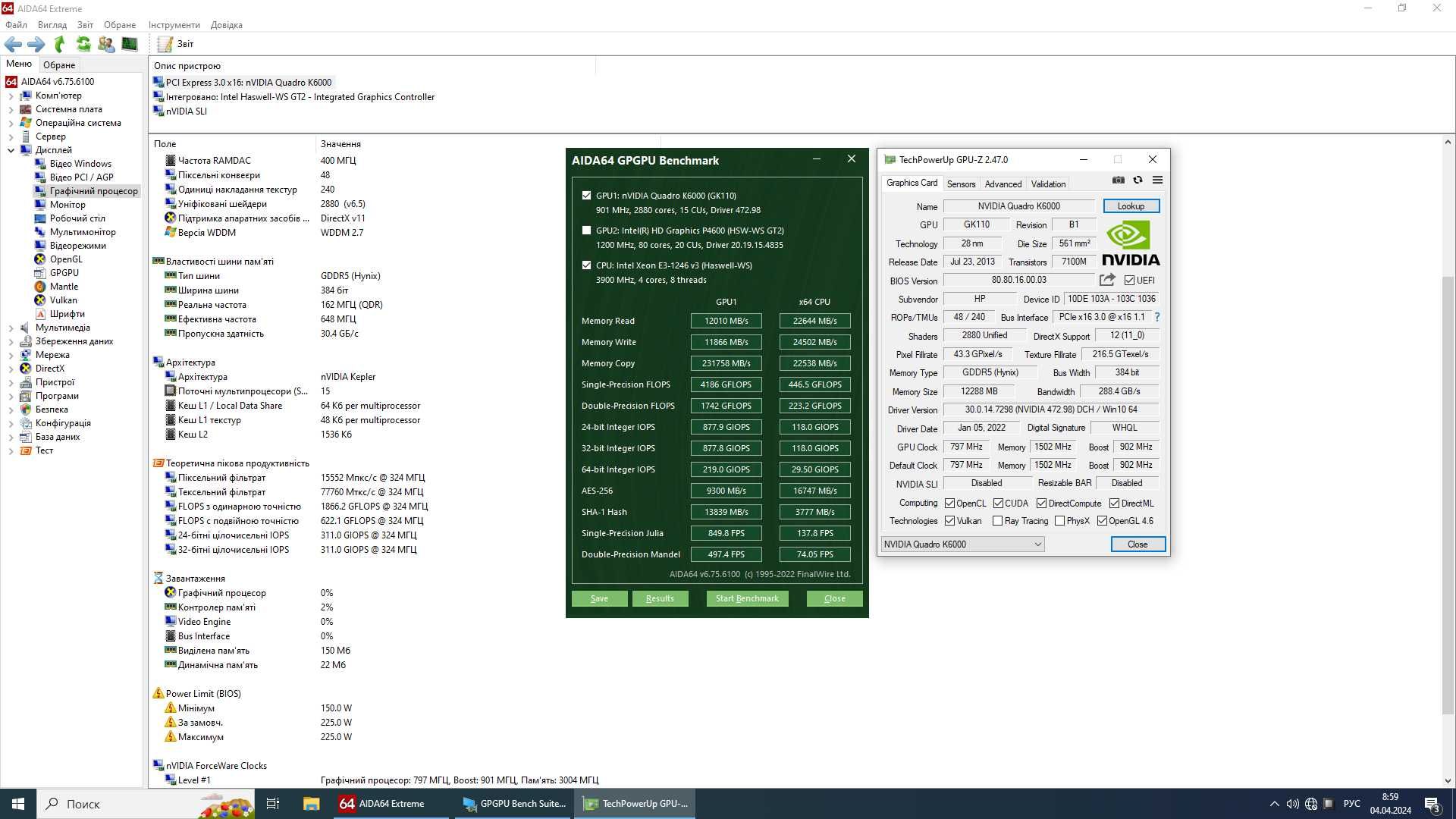Click the Close button in GPU-Z
The height and width of the screenshot is (819, 1456).
(1137, 544)
